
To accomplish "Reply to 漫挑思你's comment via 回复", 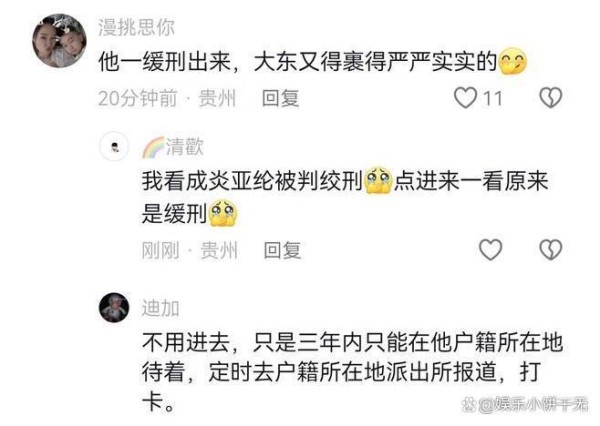I will click(x=280, y=98).
